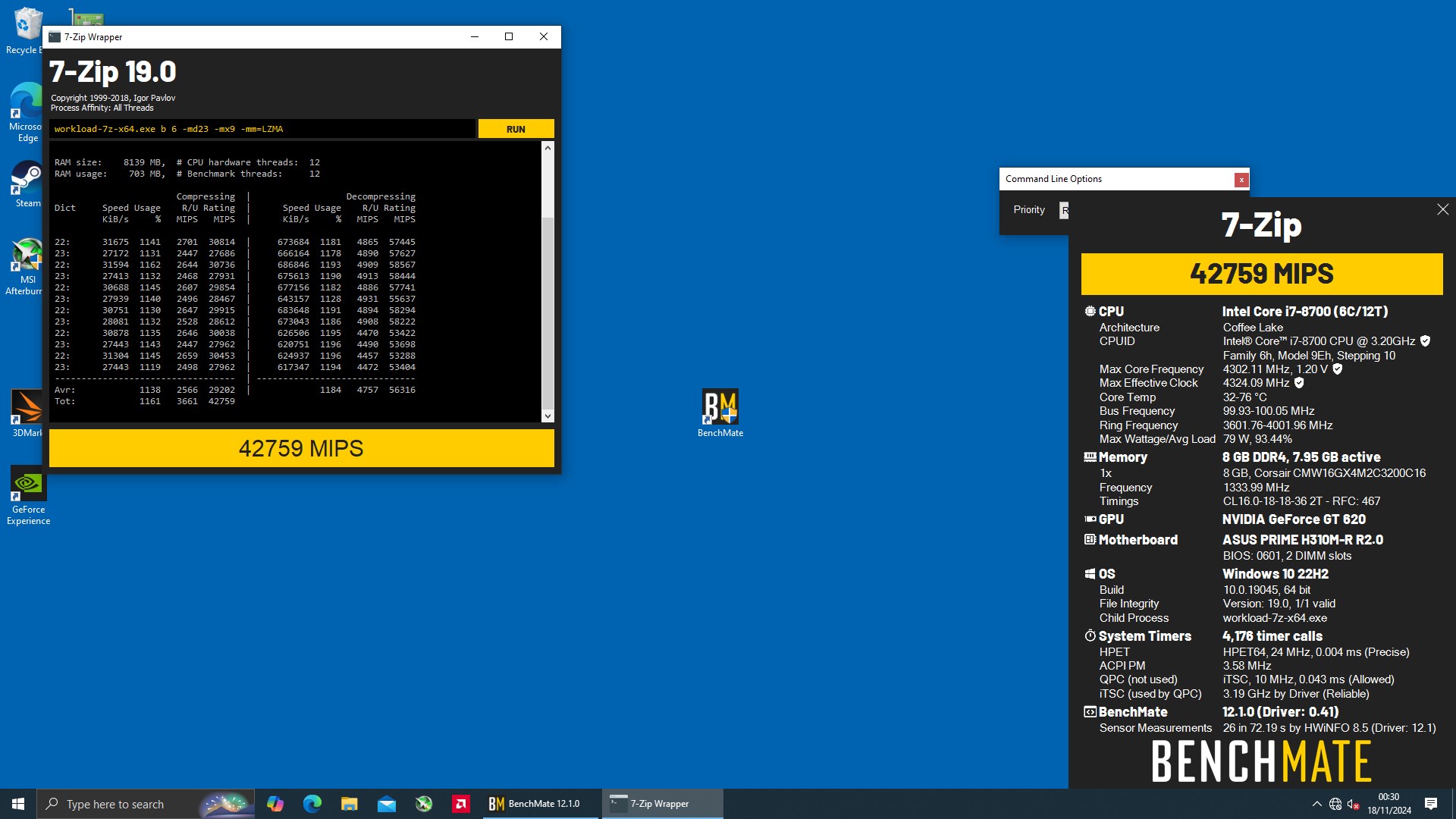Image resolution: width=1456 pixels, height=819 pixels.
Task: Click the 8 GB DDR4, 7.95 GB active text
Action: coord(1301,457)
